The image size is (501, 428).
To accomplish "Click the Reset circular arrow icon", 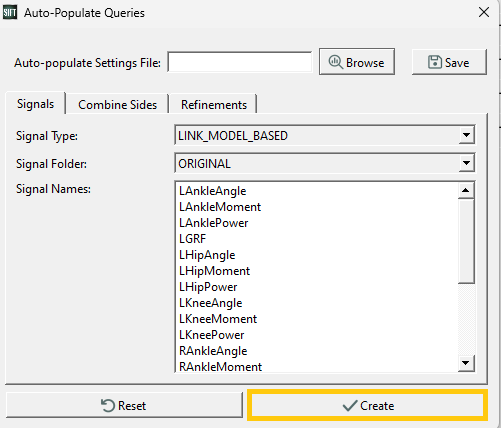I will click(x=108, y=406).
